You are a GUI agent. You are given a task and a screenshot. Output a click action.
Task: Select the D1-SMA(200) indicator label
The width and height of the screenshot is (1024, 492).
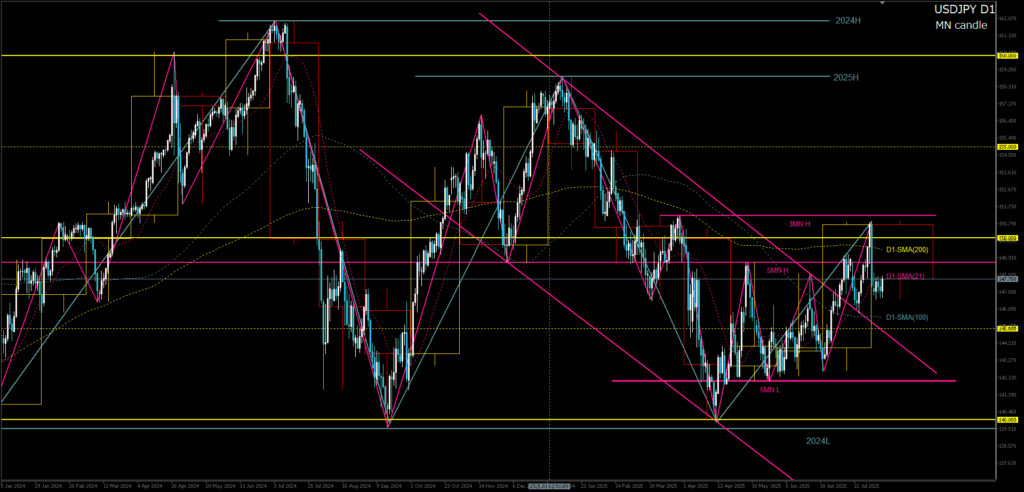tap(908, 248)
